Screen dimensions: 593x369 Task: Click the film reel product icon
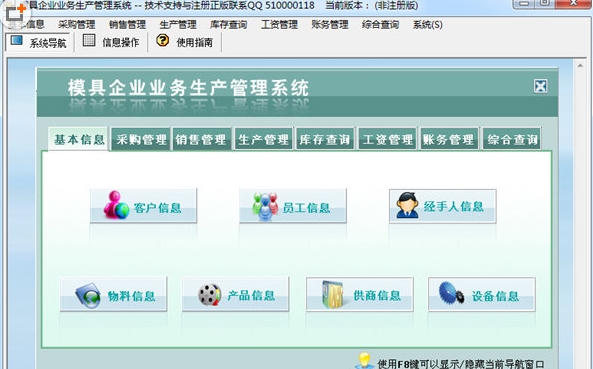[210, 295]
